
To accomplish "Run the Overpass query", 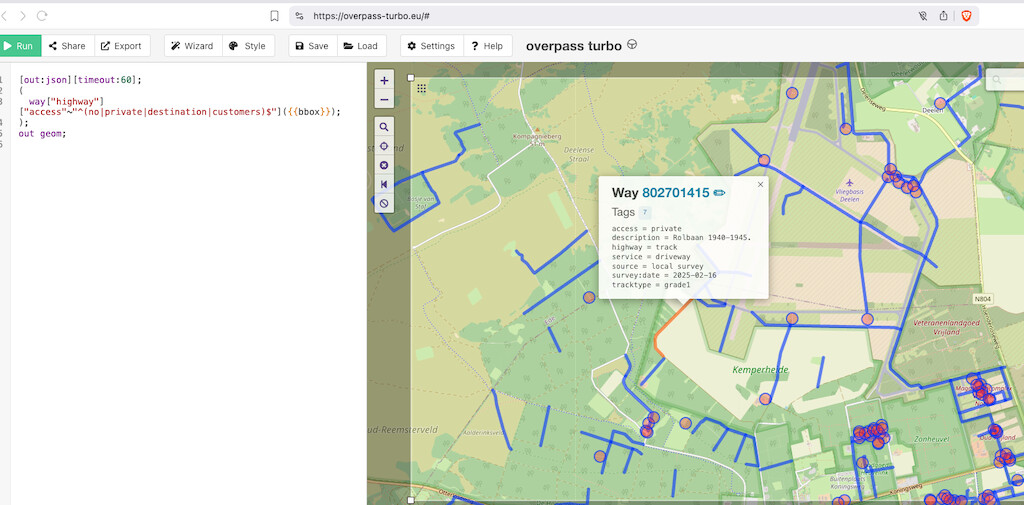I will pos(20,46).
